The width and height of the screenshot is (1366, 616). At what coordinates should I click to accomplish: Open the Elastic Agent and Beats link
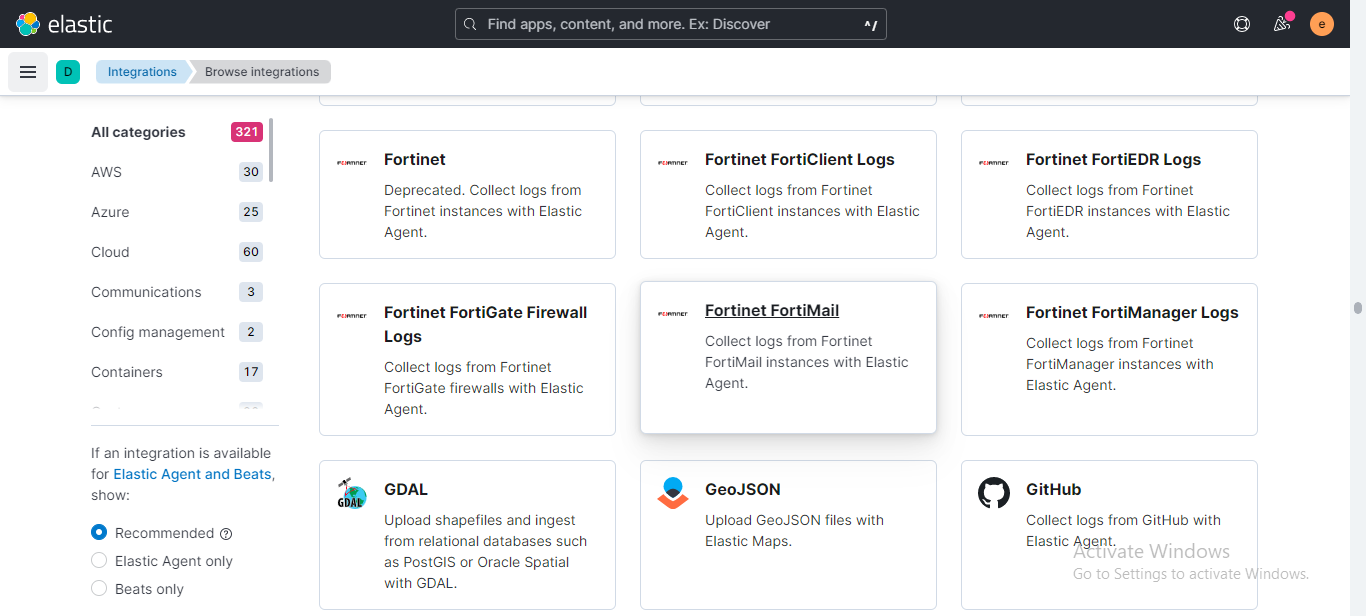pos(192,474)
